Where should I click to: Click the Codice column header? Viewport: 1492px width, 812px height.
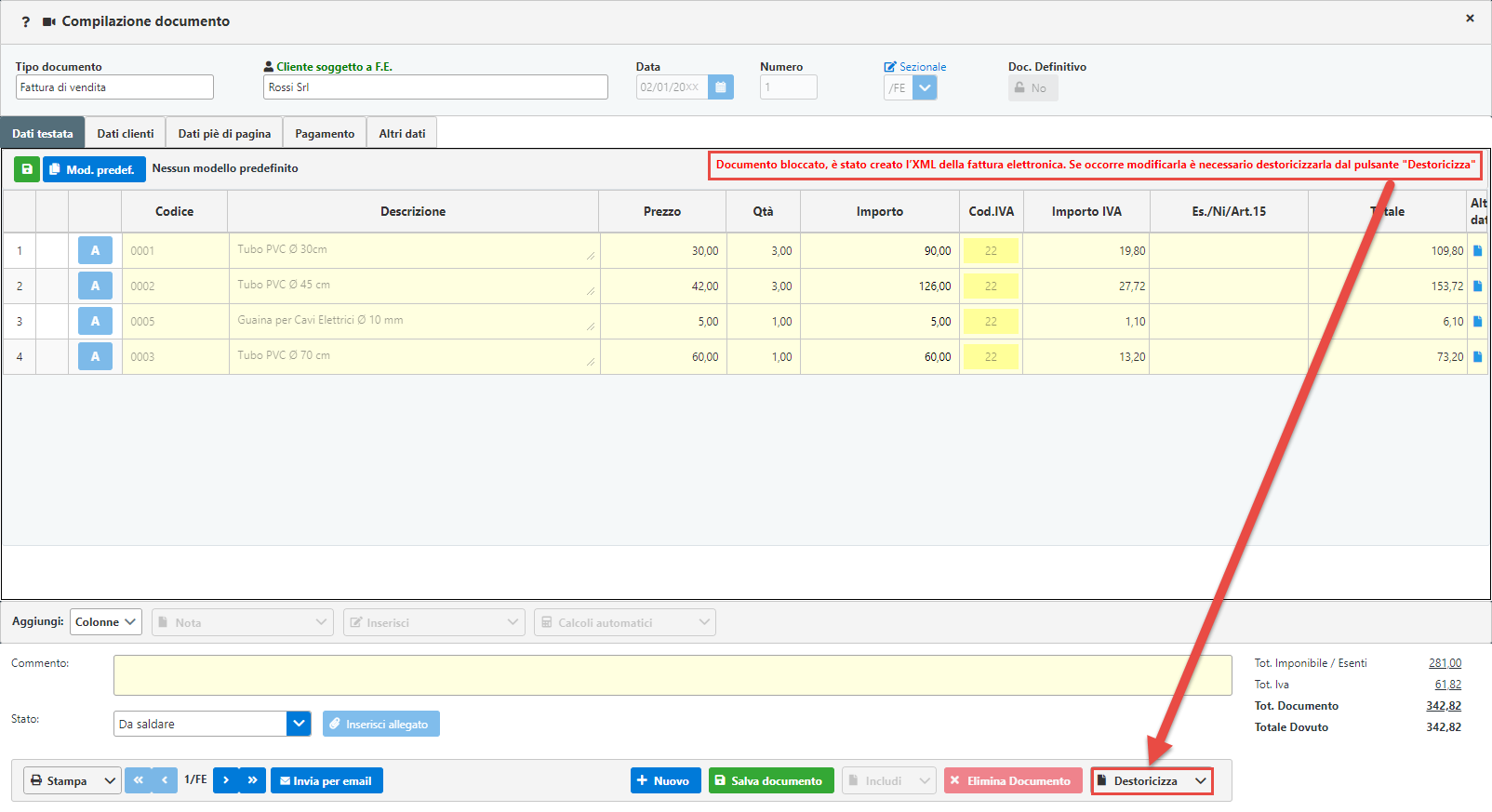tap(175, 211)
